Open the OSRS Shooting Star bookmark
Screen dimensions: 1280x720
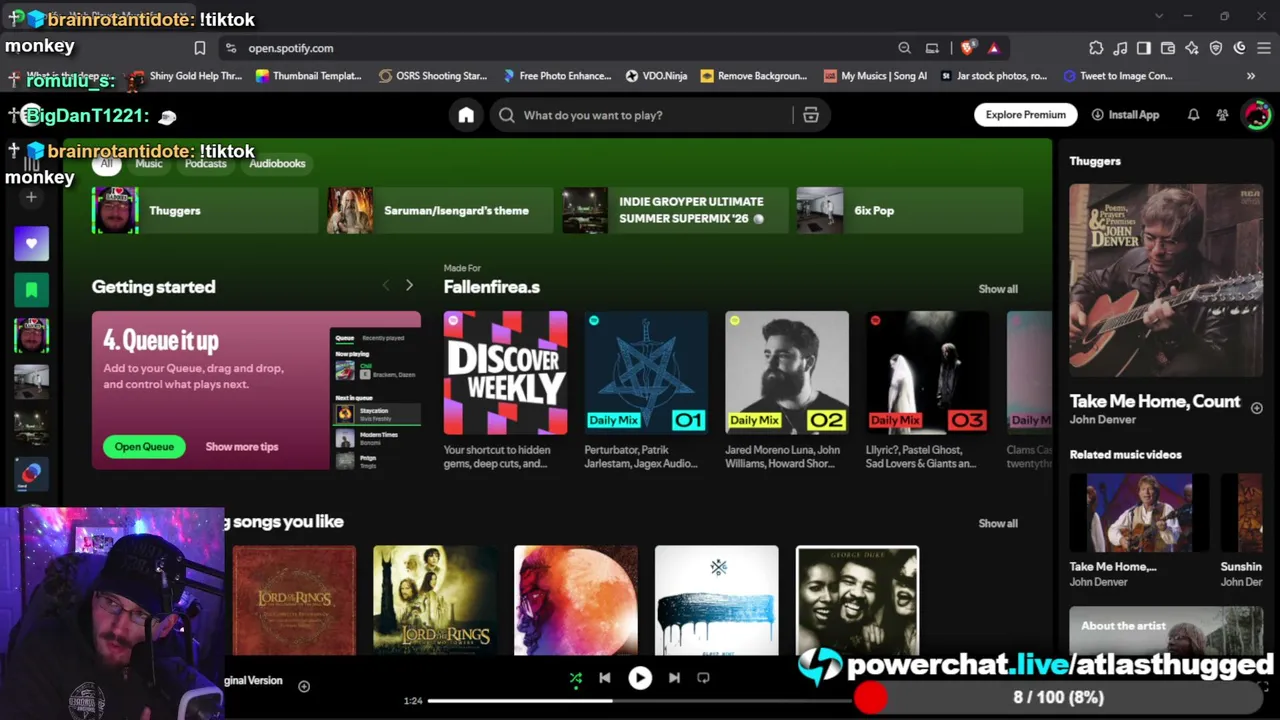point(433,76)
